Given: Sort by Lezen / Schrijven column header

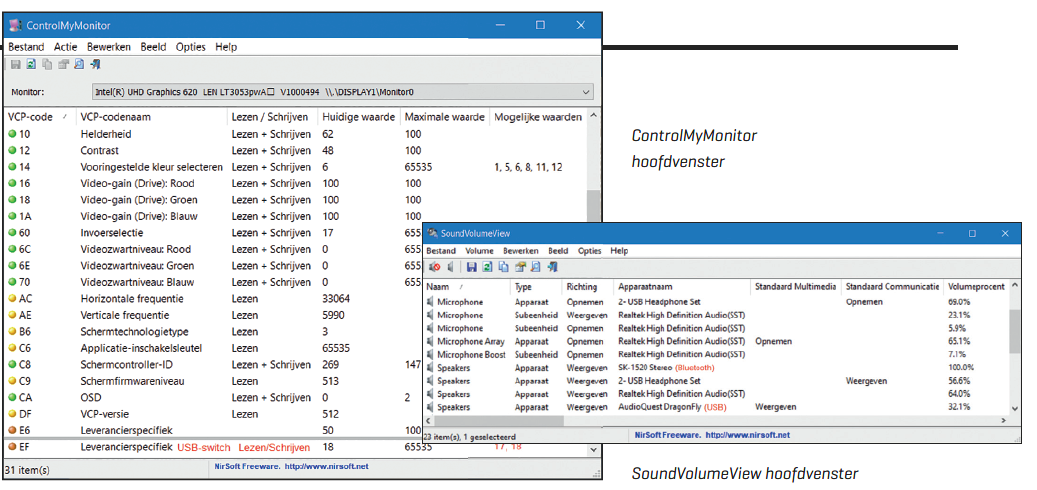Looking at the screenshot, I should click(x=272, y=117).
